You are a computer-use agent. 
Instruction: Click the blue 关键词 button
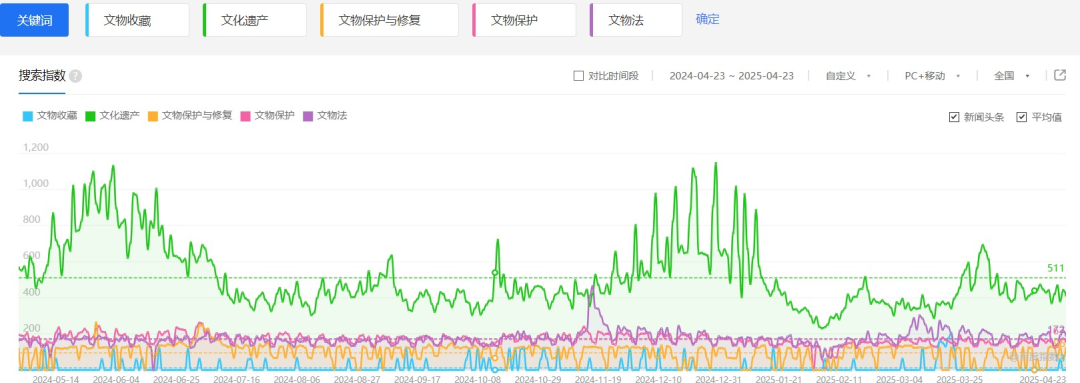pos(34,20)
